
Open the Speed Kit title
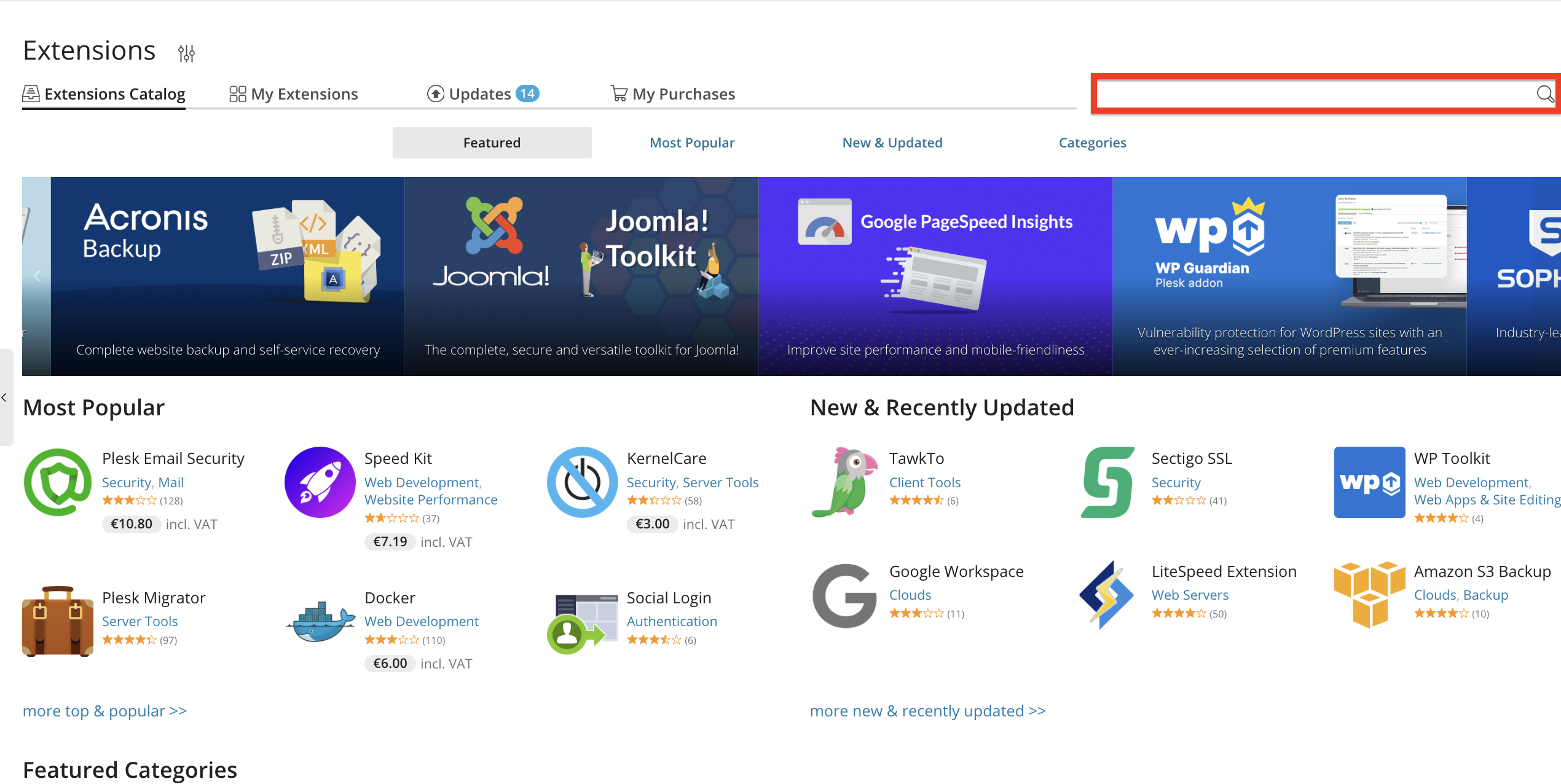click(398, 458)
